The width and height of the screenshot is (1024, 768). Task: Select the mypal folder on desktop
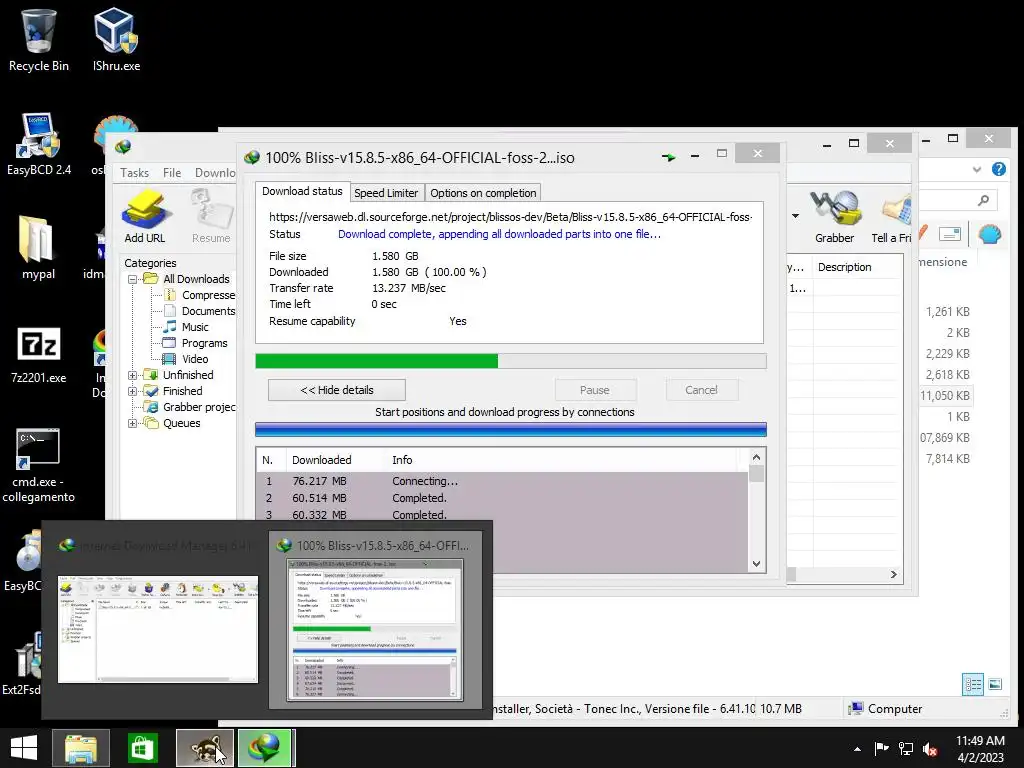(39, 248)
